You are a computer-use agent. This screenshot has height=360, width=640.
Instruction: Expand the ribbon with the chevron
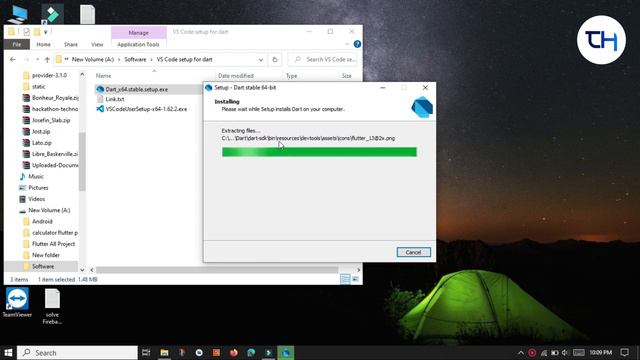(347, 44)
